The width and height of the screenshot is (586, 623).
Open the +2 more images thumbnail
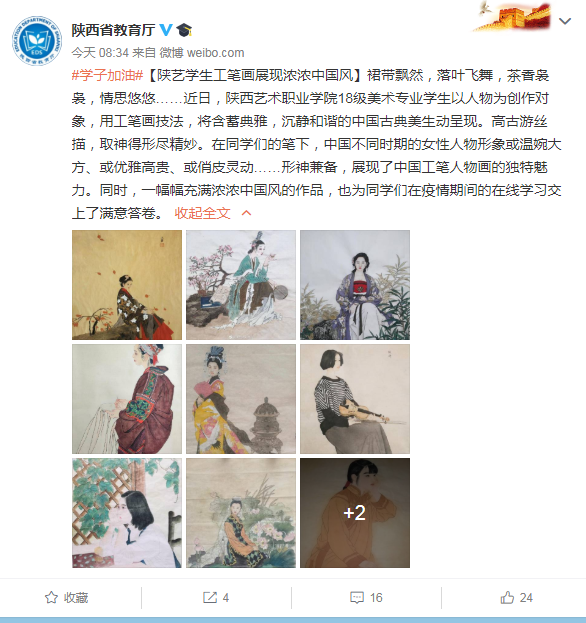click(355, 513)
